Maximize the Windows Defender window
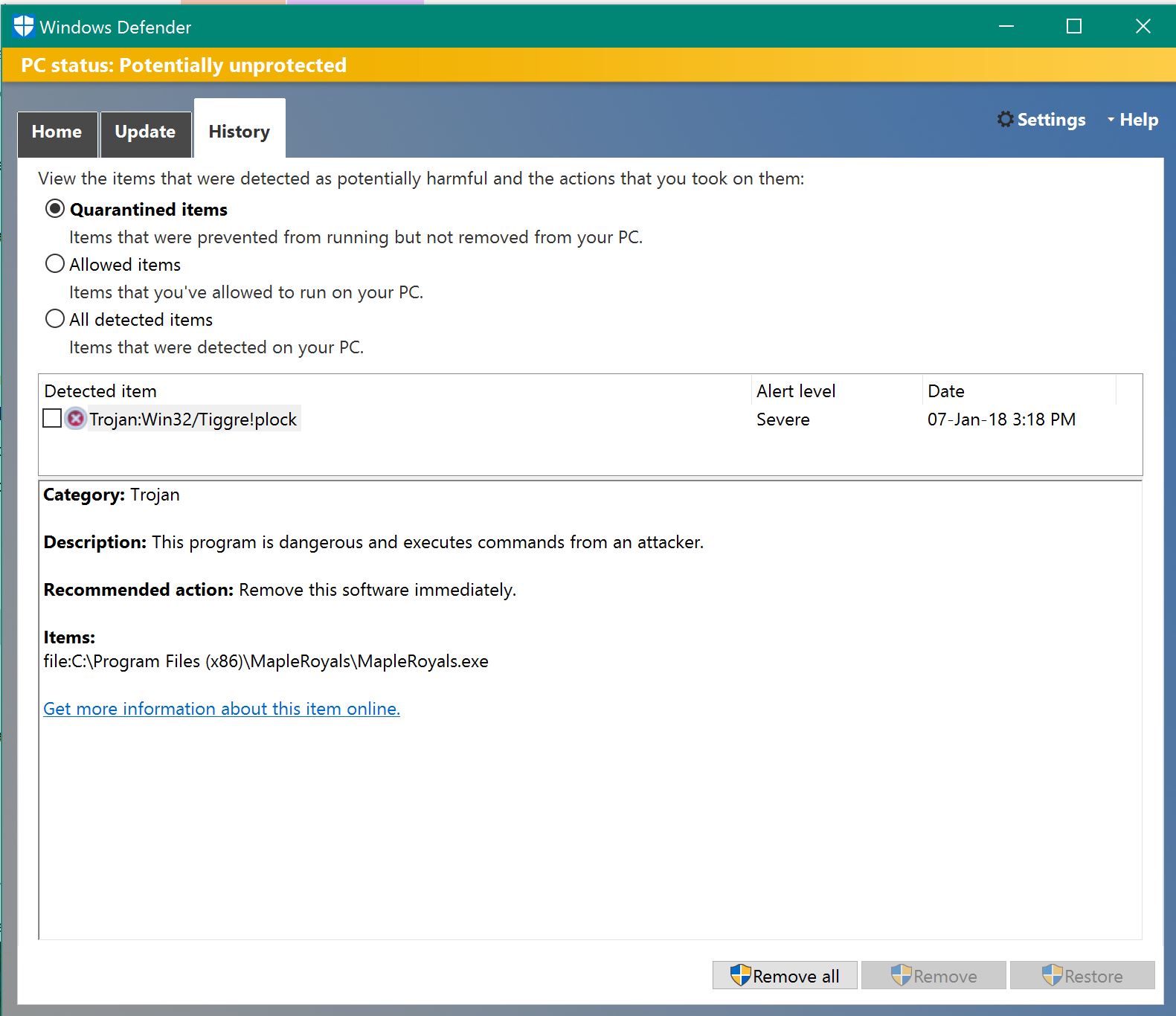The height and width of the screenshot is (1016, 1176). [x=1074, y=27]
